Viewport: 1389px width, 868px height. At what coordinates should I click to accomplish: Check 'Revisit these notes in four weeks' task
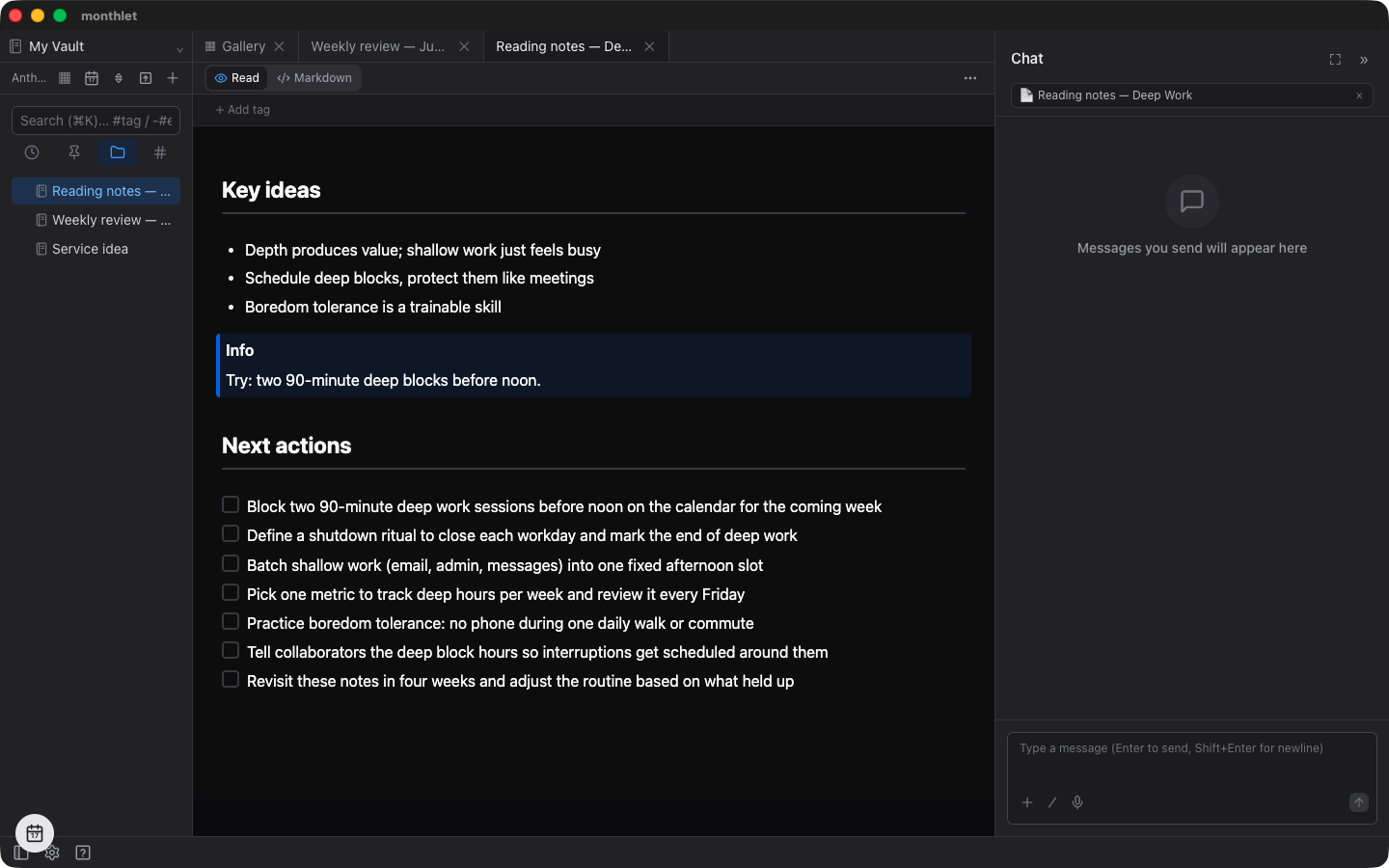(x=231, y=679)
